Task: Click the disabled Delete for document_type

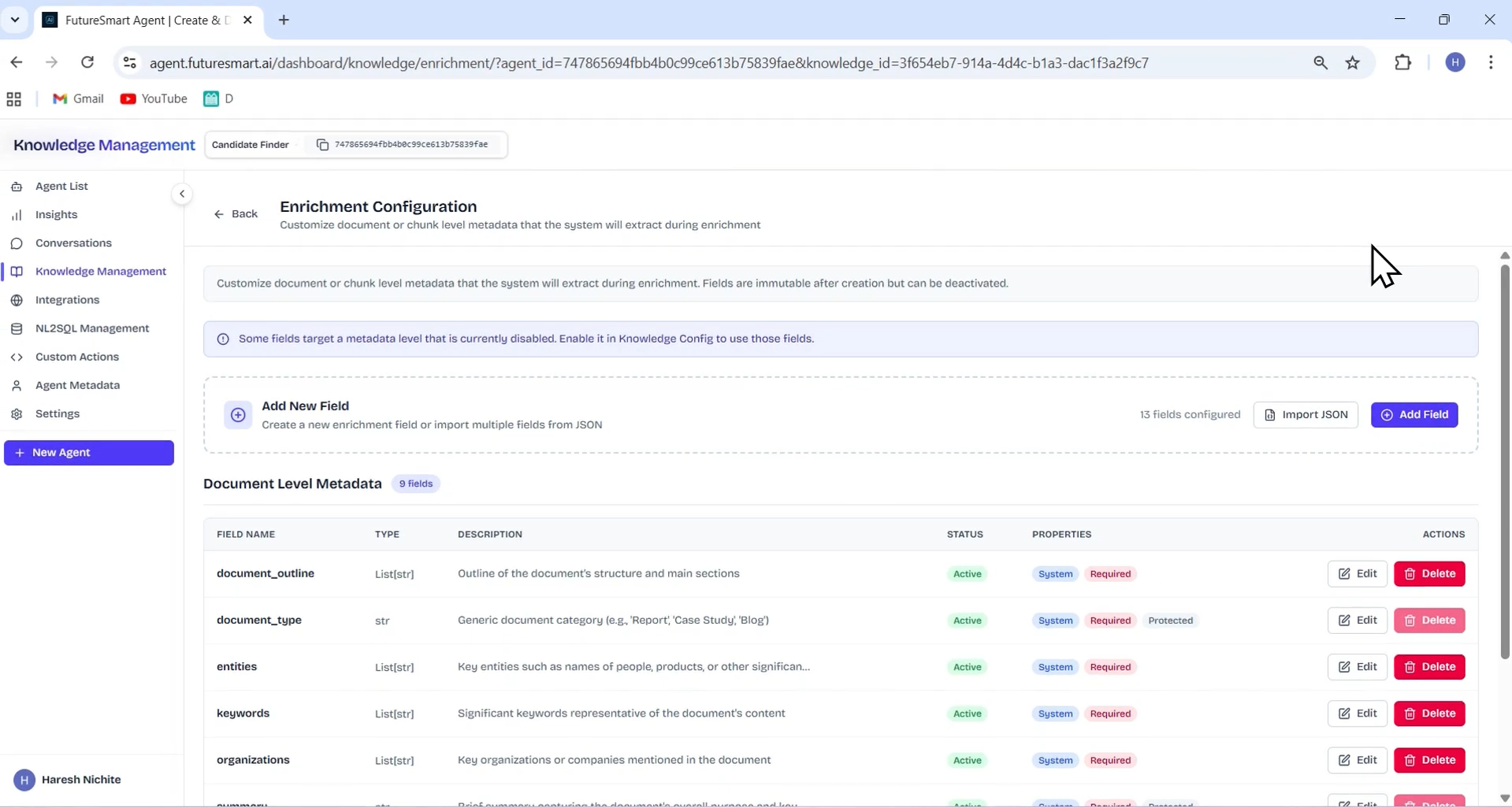Action: coord(1429,621)
